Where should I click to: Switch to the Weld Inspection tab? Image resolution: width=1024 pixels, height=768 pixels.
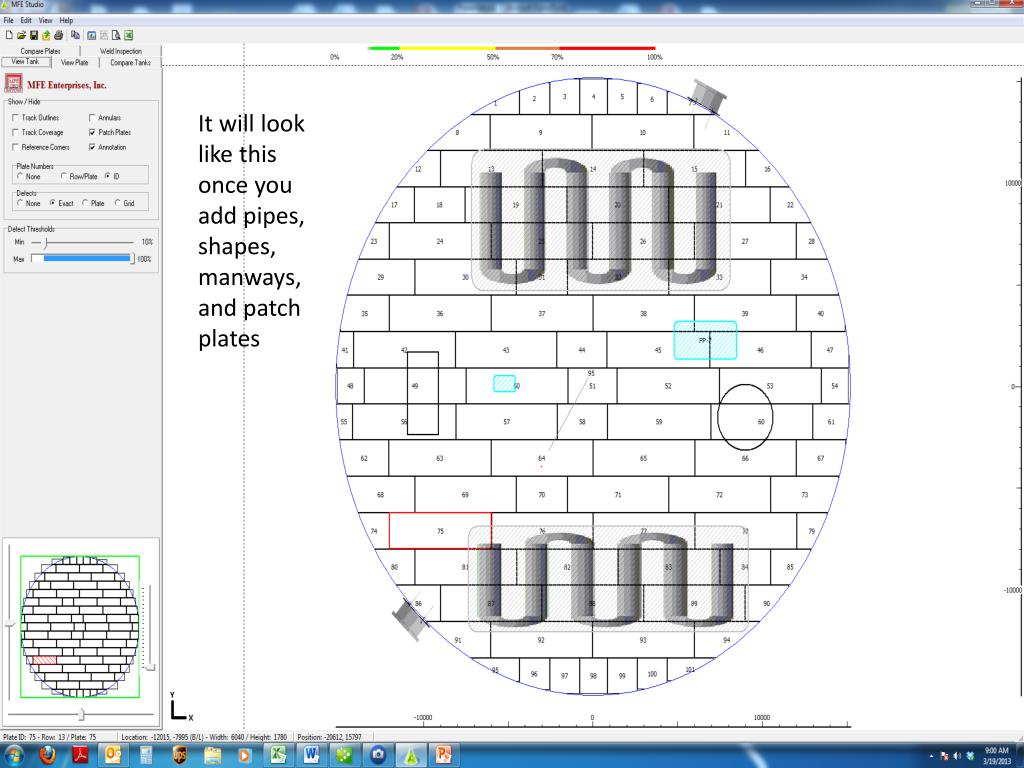tap(121, 51)
